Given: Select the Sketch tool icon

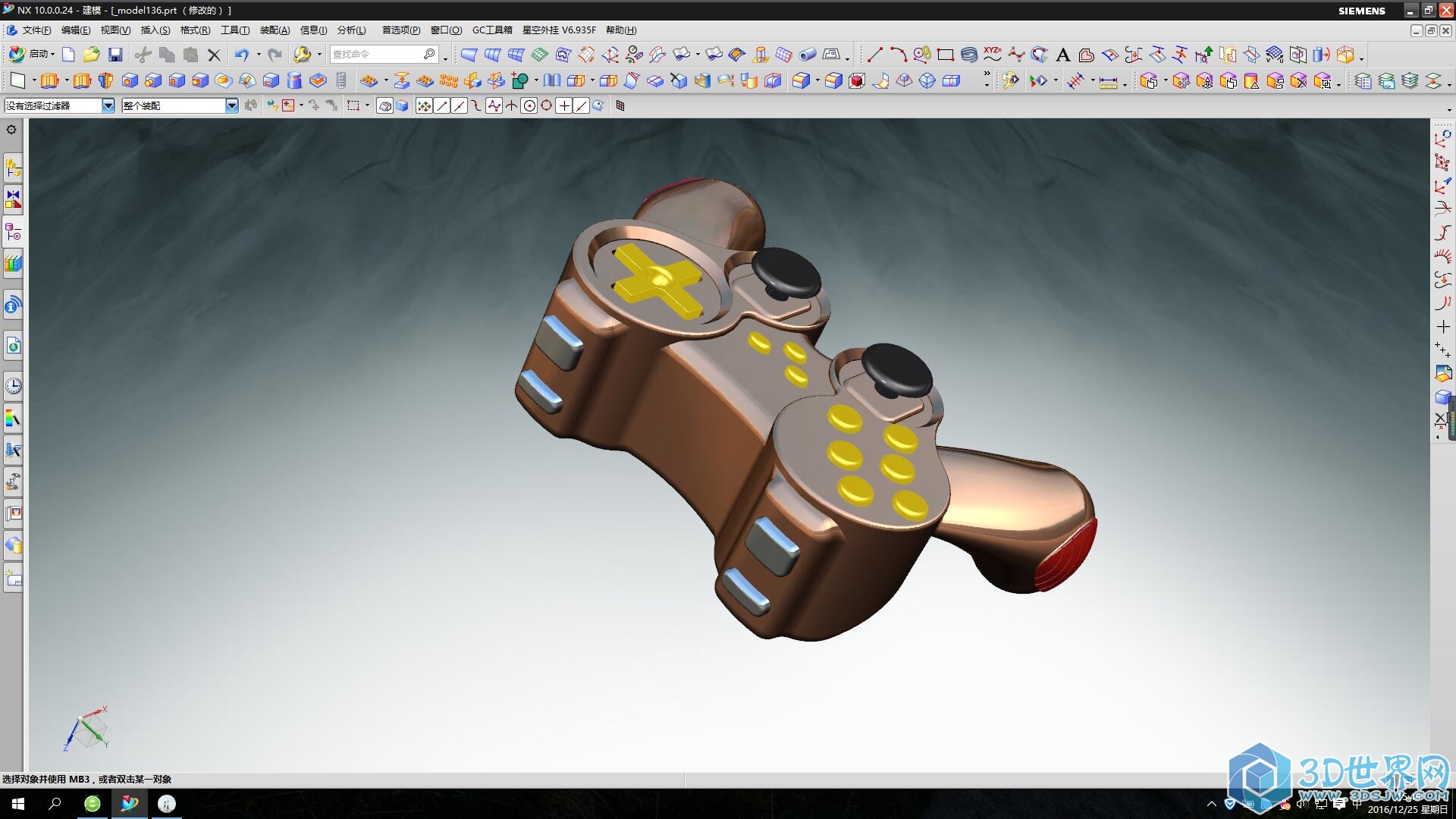Looking at the screenshot, I should click(17, 80).
